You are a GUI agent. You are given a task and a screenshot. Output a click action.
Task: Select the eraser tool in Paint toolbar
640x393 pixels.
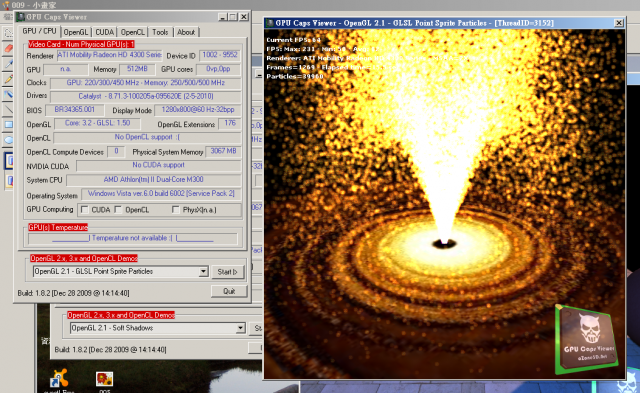[8, 48]
